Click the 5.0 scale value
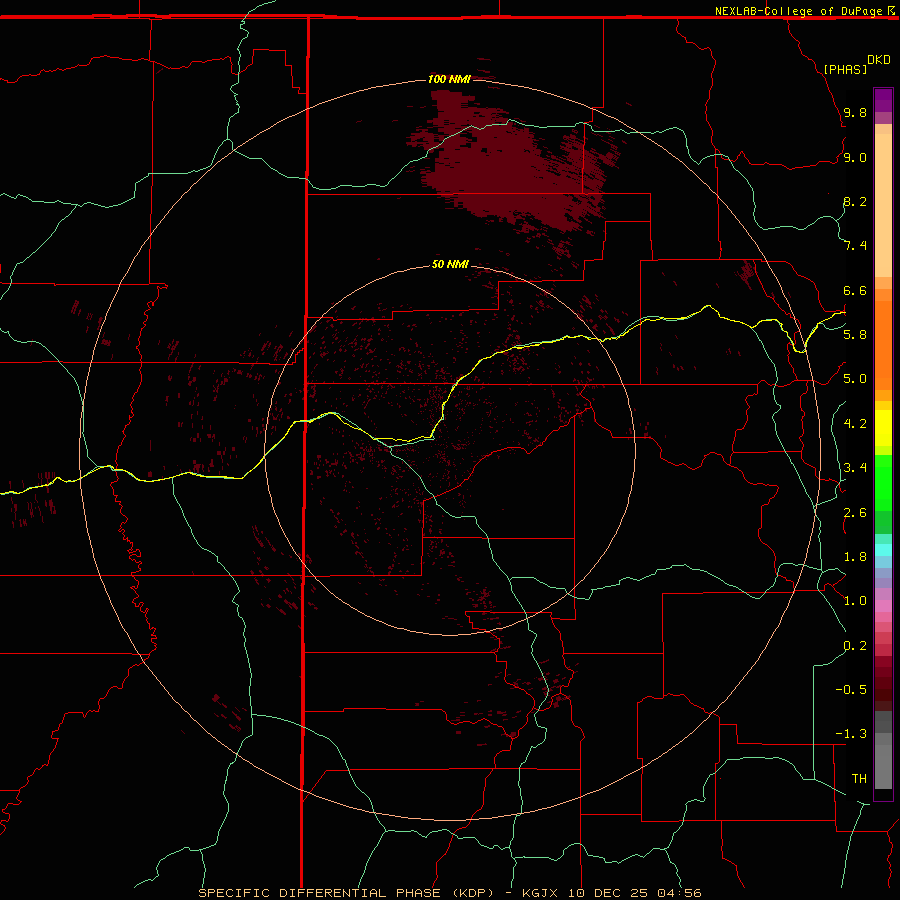Screen dimensions: 900x900 pos(855,379)
